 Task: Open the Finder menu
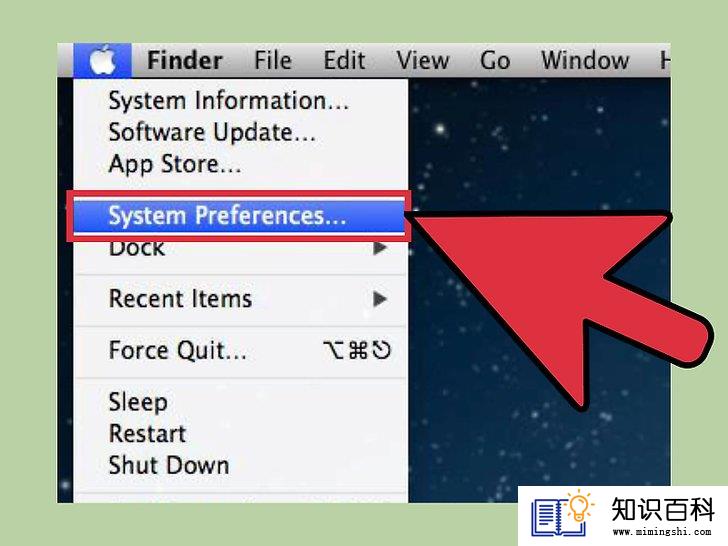point(185,60)
